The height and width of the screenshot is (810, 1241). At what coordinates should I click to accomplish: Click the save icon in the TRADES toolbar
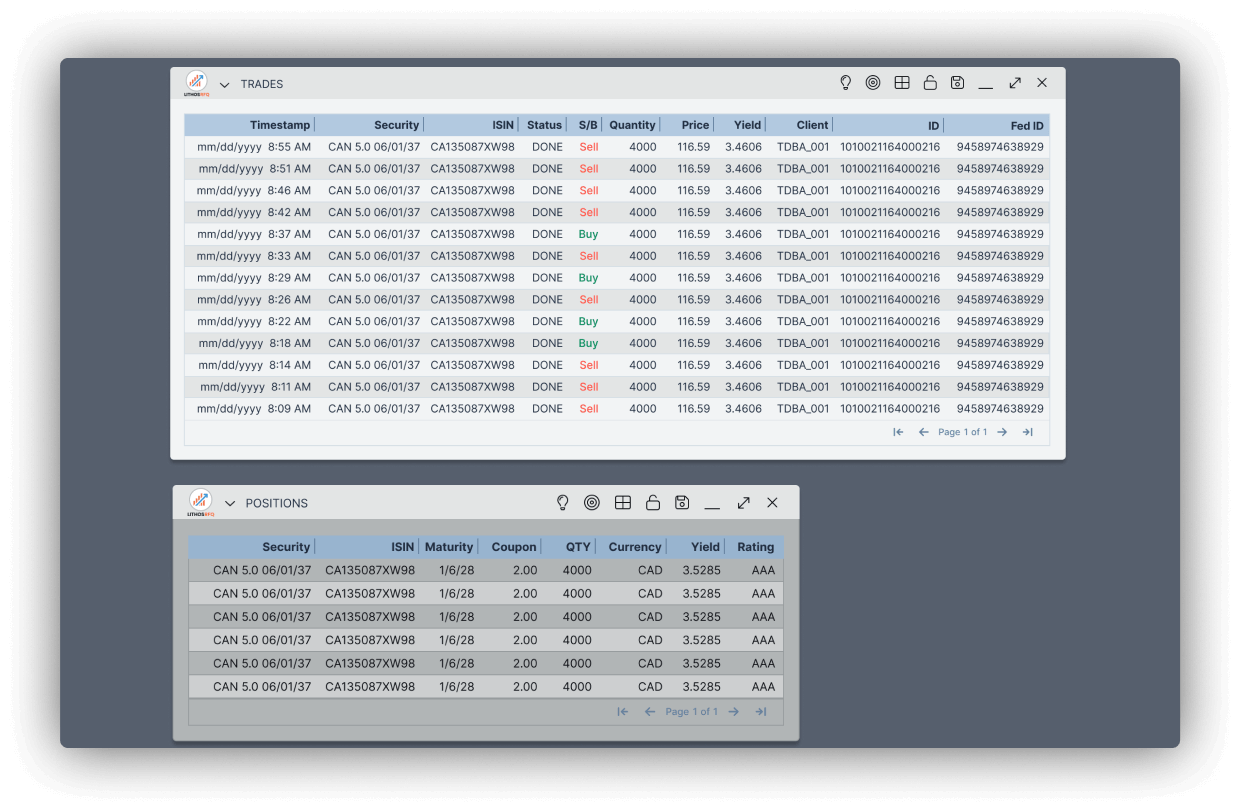point(957,82)
